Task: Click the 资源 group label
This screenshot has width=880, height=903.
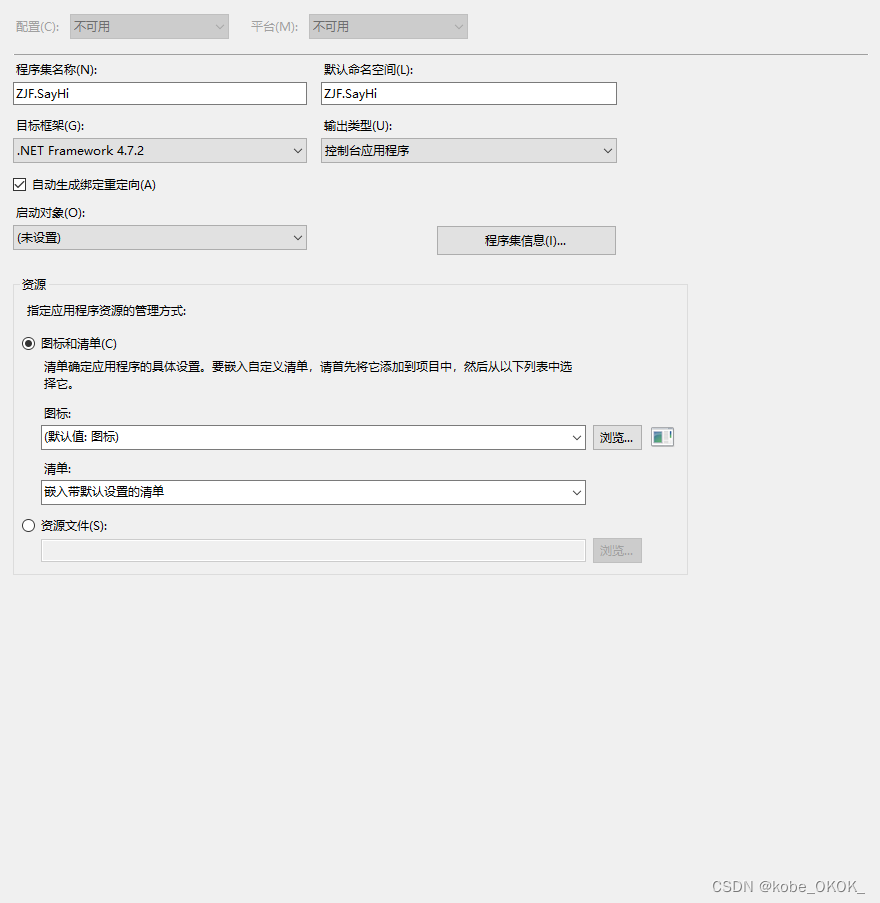Action: [x=33, y=284]
